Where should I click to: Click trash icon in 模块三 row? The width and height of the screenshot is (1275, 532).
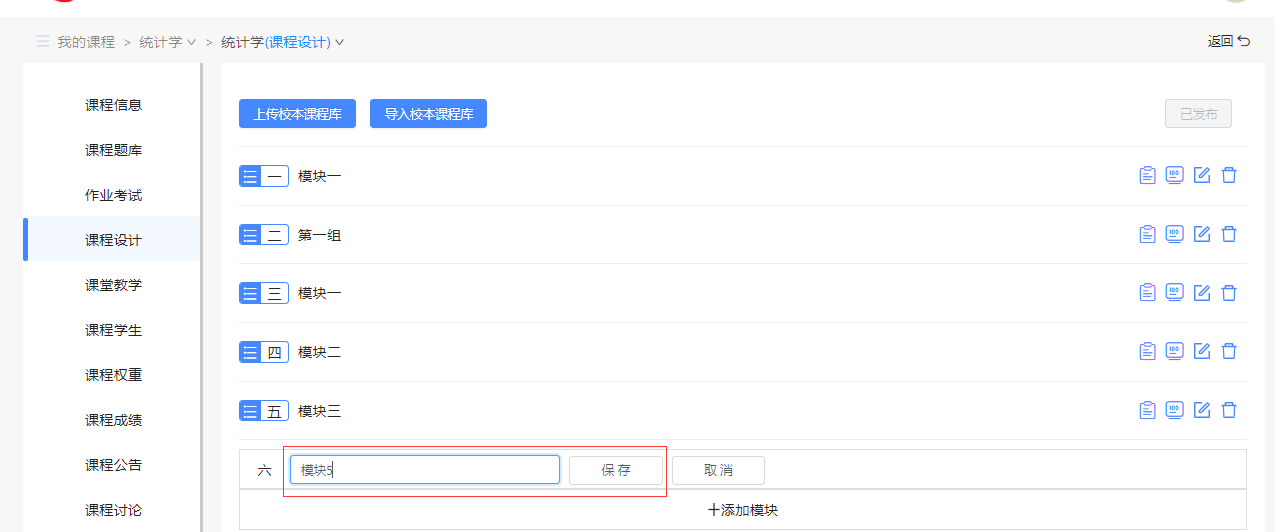pos(1229,410)
